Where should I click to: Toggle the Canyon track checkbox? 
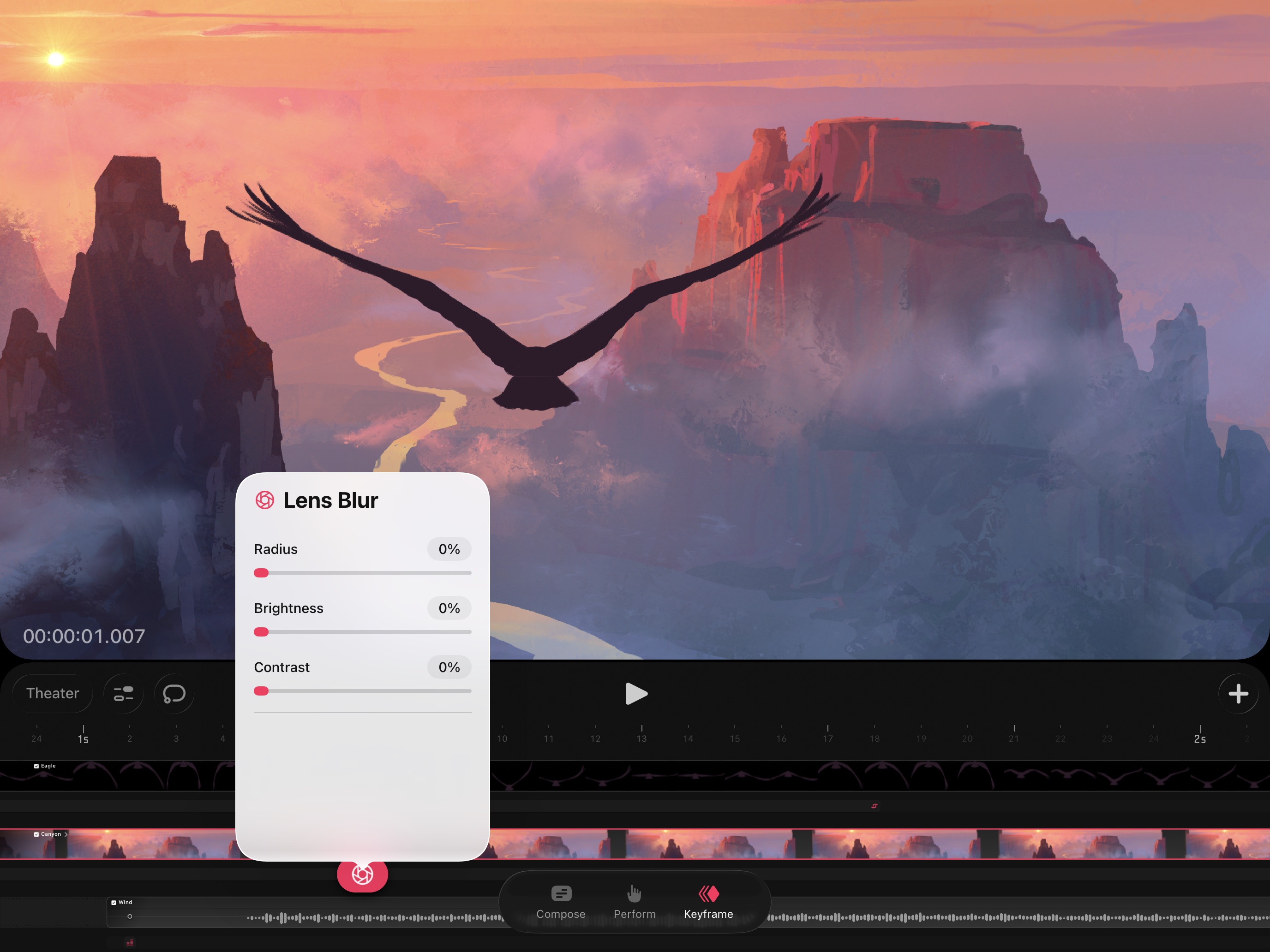point(36,834)
